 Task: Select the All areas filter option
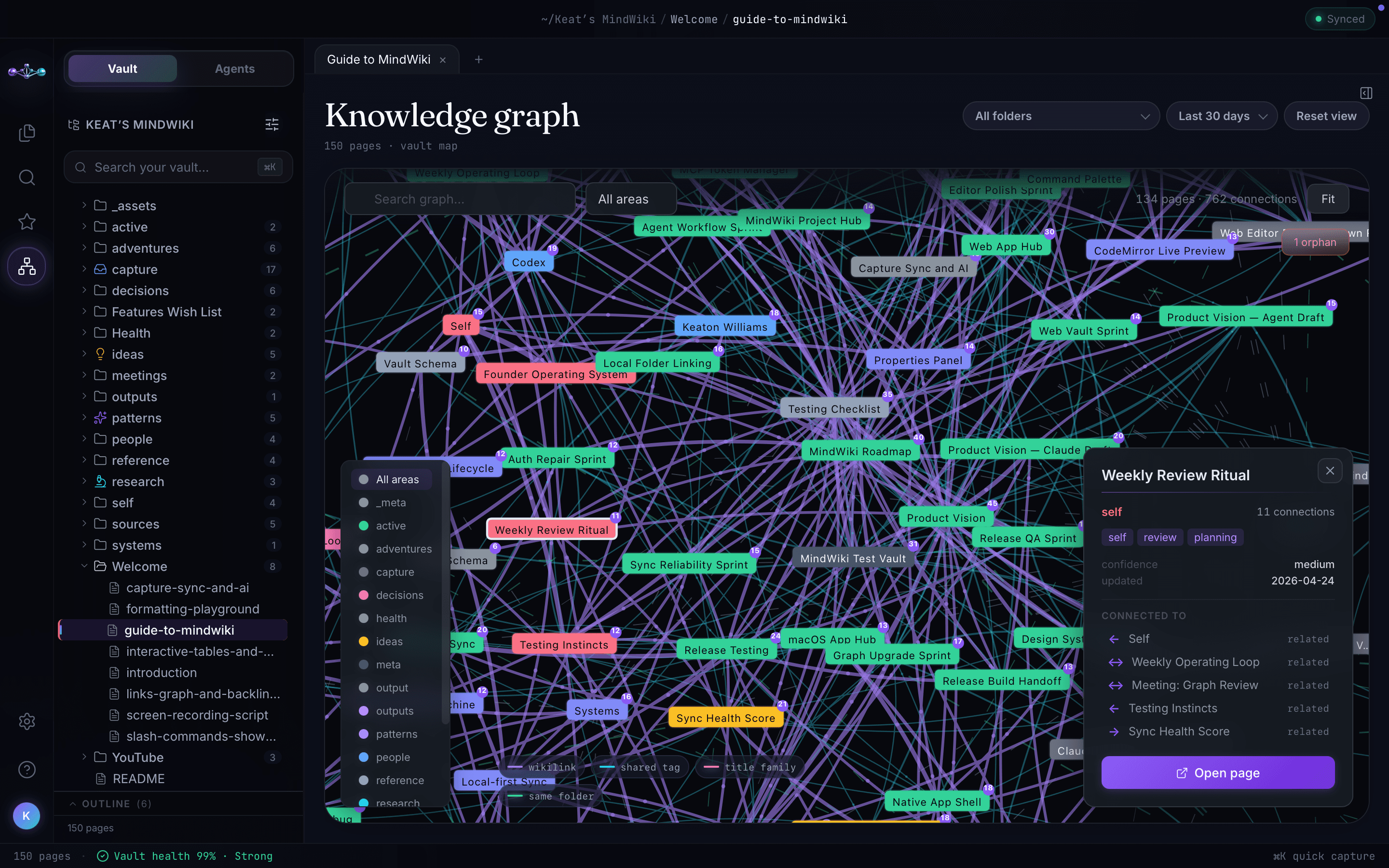click(x=392, y=479)
